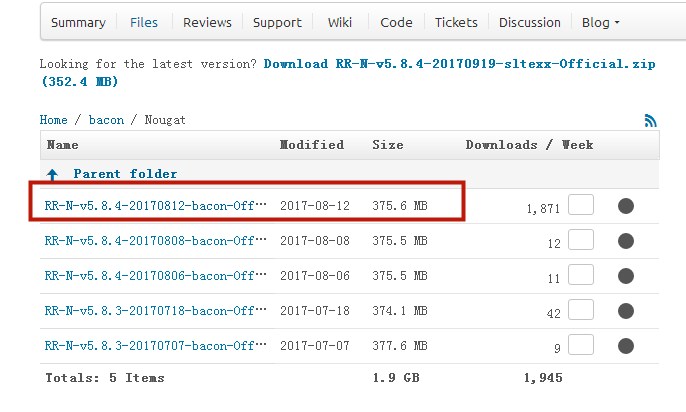This screenshot has height=412, width=686.
Task: Click the 375.6 MB size value
Action: tap(400, 206)
